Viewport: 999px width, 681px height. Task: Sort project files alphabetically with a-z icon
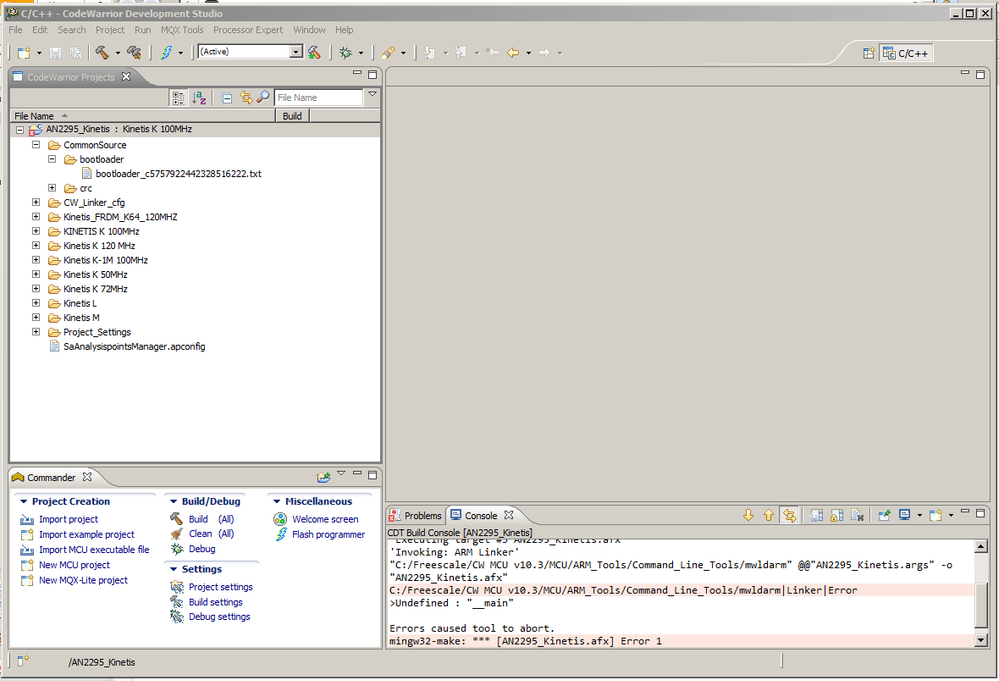199,97
